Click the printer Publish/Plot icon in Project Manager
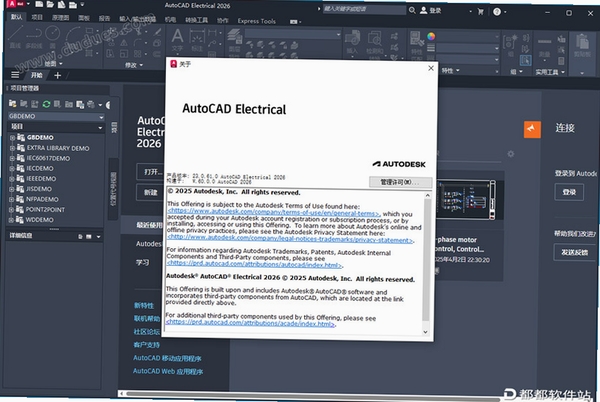This screenshot has height=402, width=600. point(91,104)
